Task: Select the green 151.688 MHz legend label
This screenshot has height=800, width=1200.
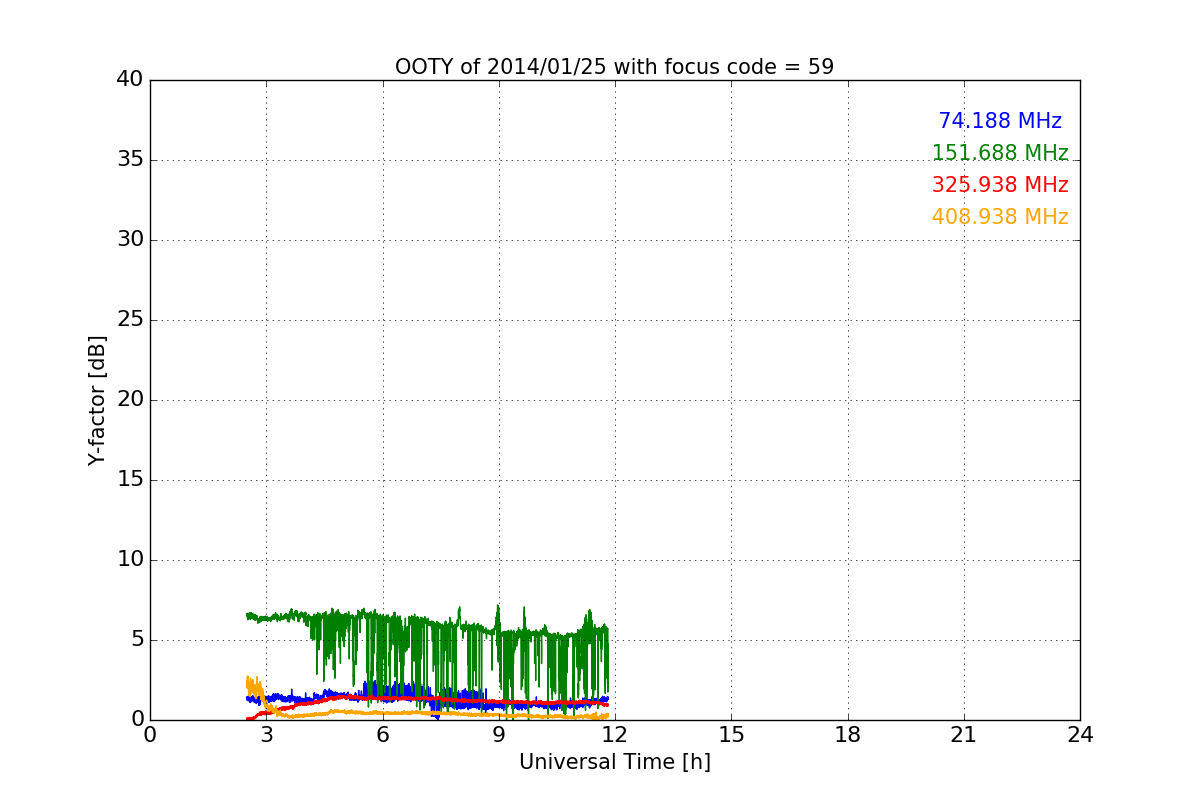Action: [x=1000, y=153]
